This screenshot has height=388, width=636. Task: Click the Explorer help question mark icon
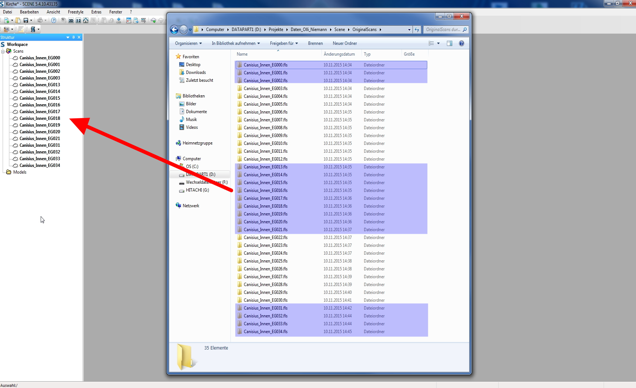pos(461,43)
